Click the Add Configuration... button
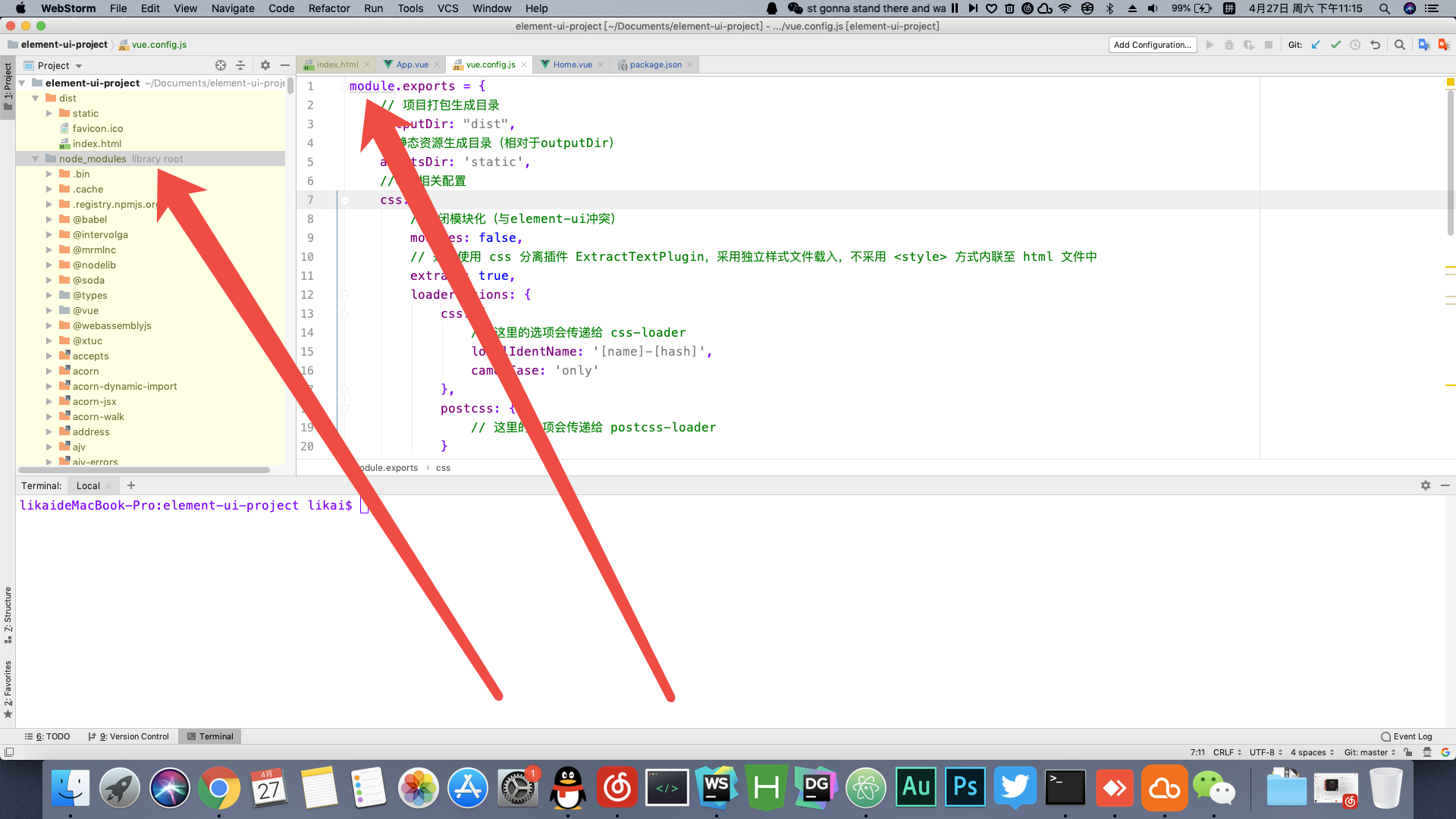This screenshot has width=1456, height=819. [1152, 45]
